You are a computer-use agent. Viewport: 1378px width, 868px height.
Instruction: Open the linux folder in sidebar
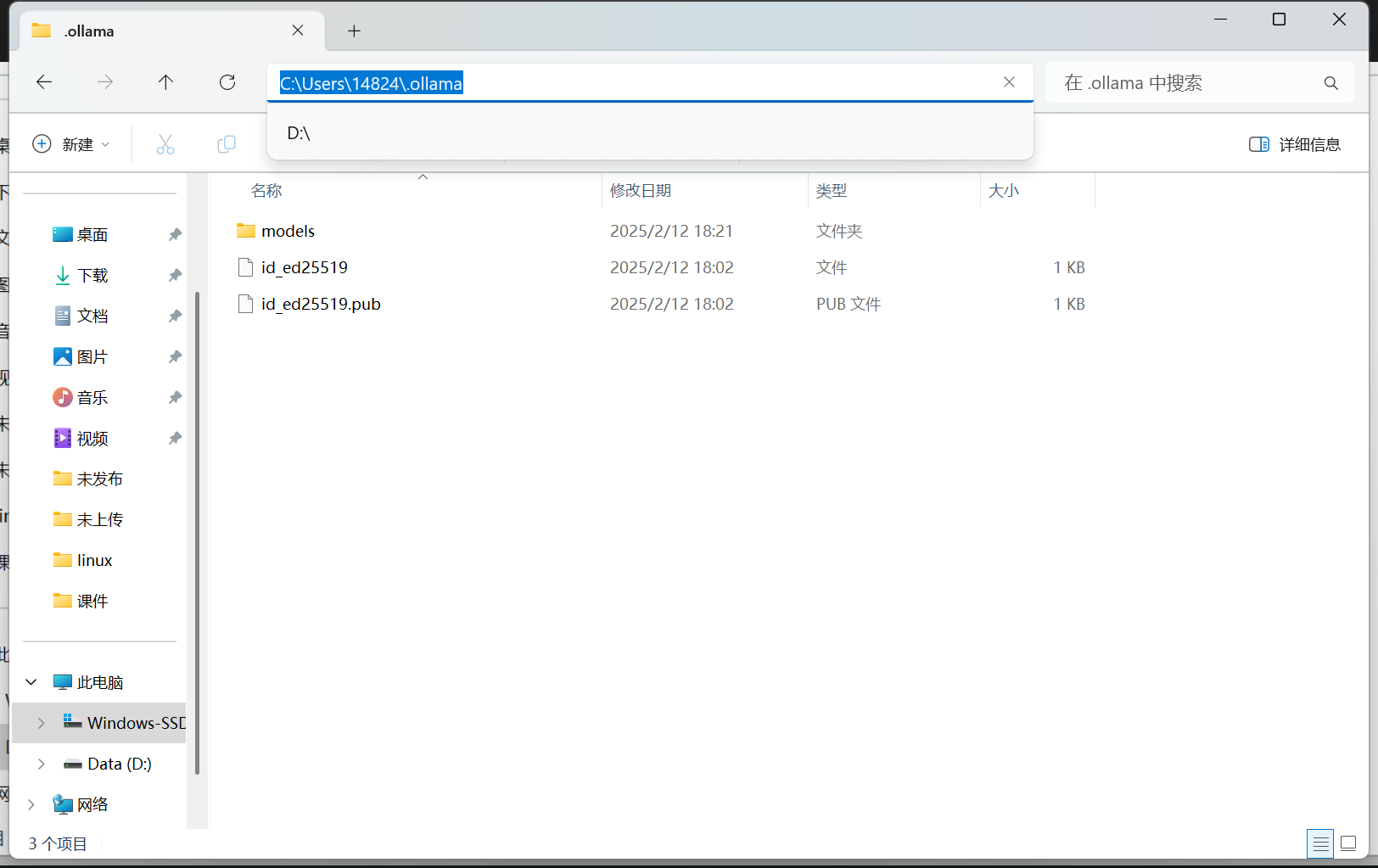(95, 561)
